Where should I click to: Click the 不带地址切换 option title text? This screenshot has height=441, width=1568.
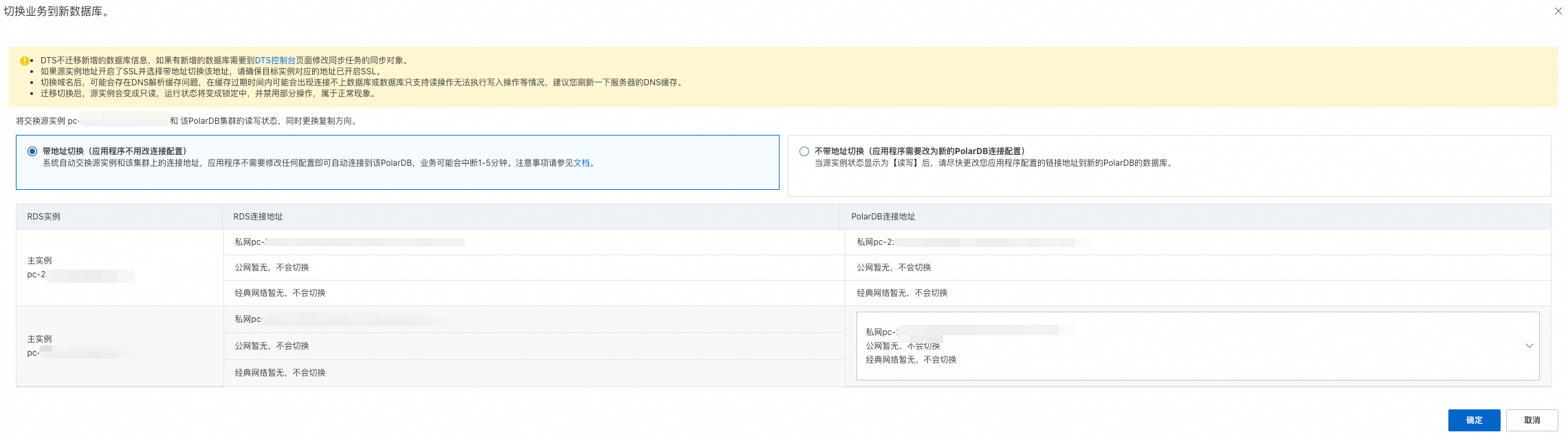920,151
